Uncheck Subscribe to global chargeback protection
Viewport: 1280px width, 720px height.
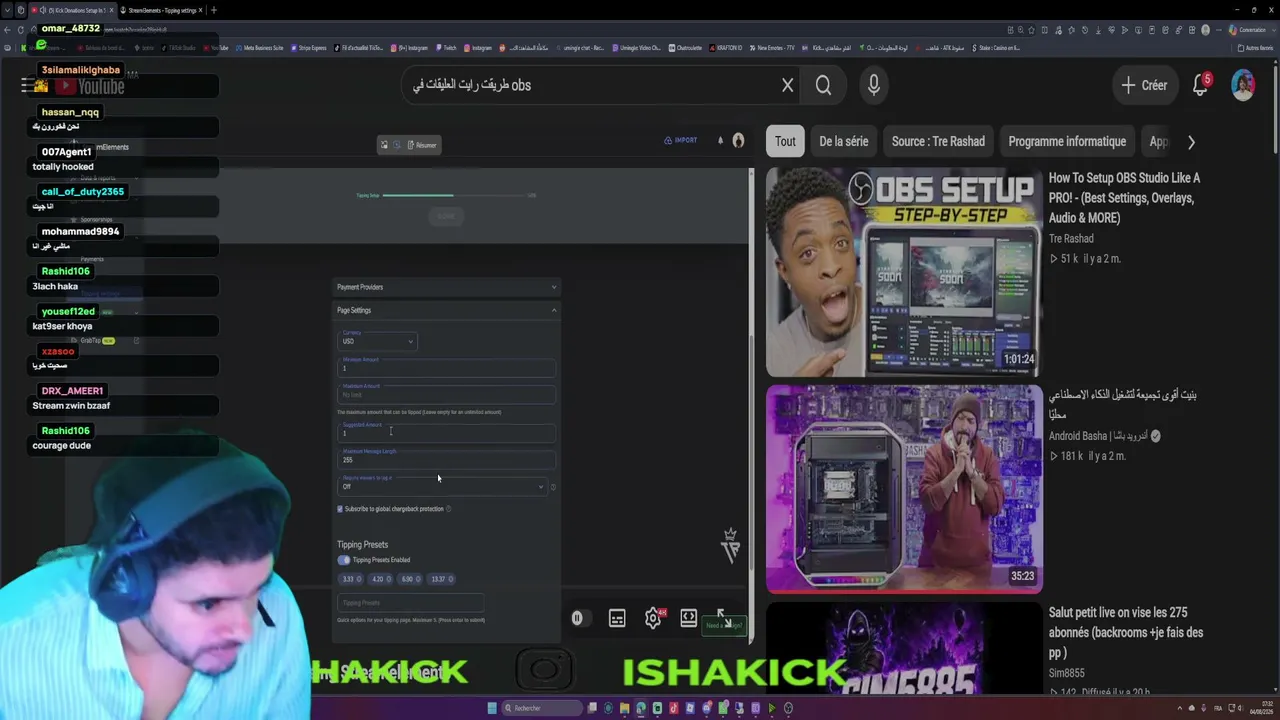point(340,509)
